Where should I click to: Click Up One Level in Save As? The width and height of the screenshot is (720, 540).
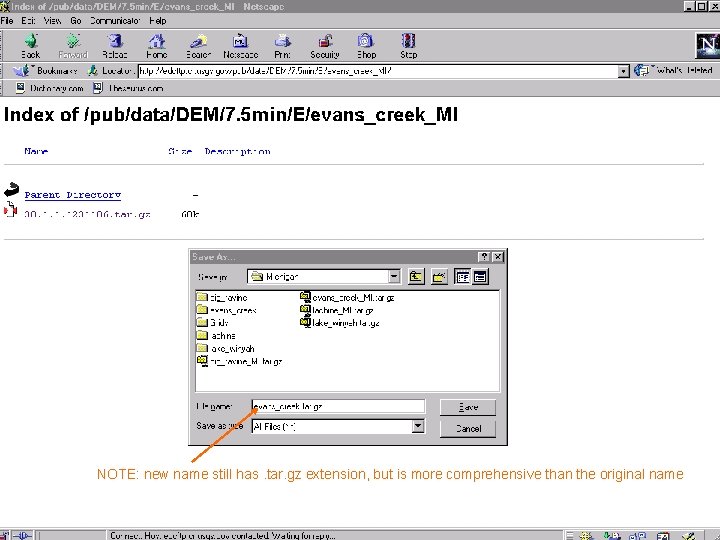tap(416, 276)
